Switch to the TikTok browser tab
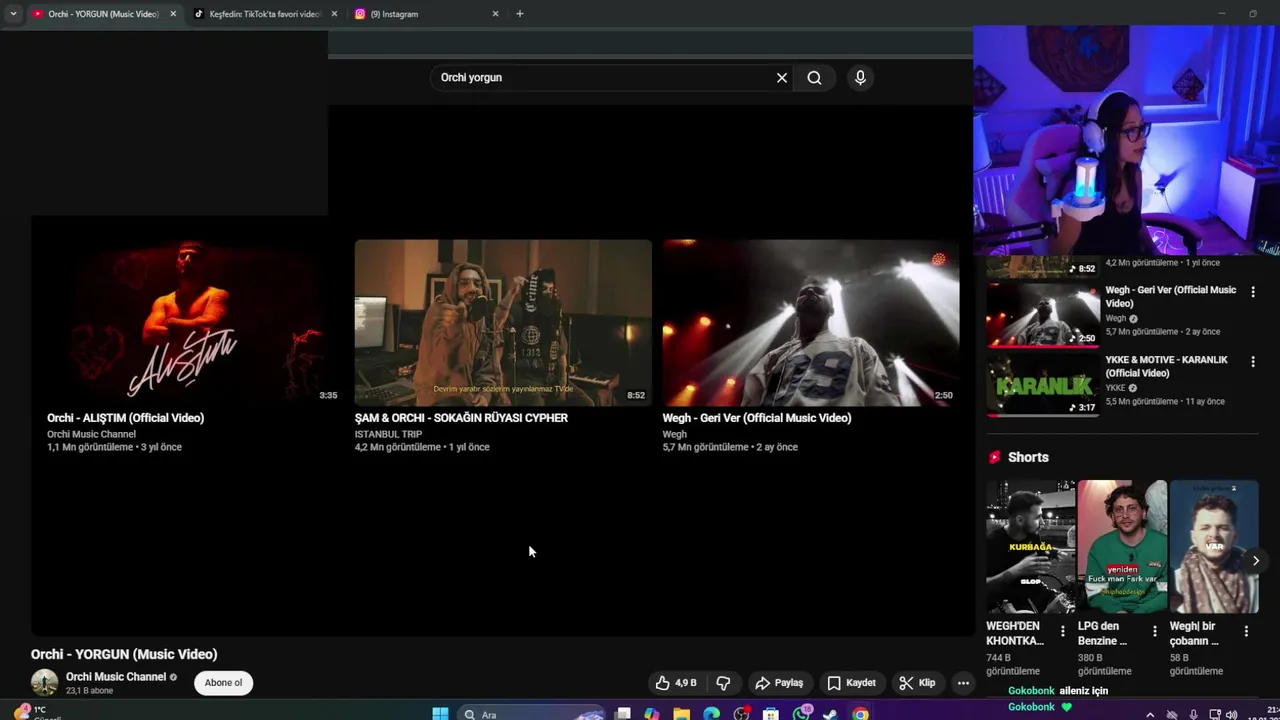 265,14
